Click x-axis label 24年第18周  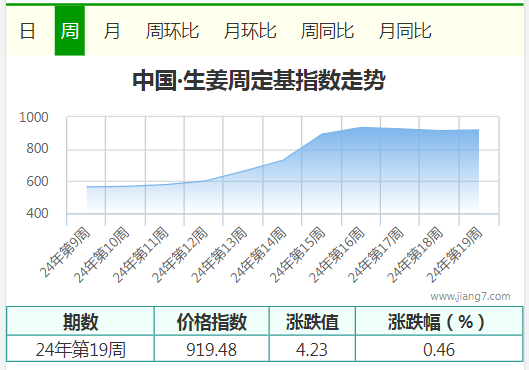[415, 255]
